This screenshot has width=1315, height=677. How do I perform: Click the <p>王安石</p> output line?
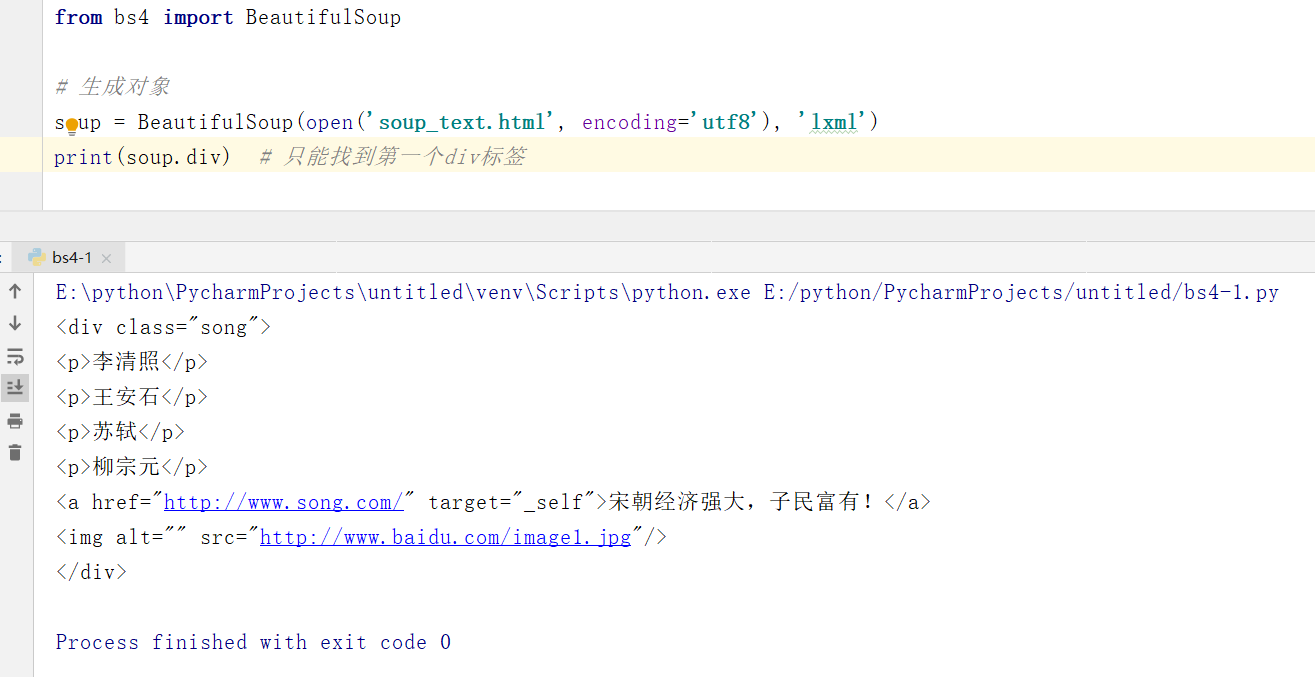(x=132, y=397)
